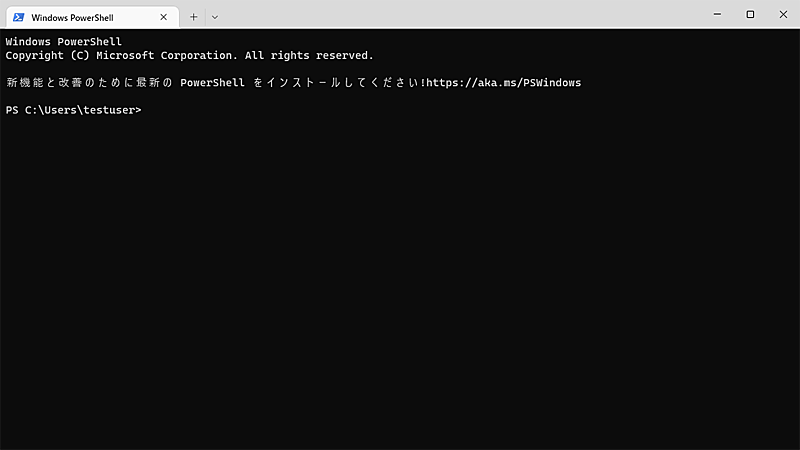Expand the new tab profile dropdown chevron

(215, 17)
